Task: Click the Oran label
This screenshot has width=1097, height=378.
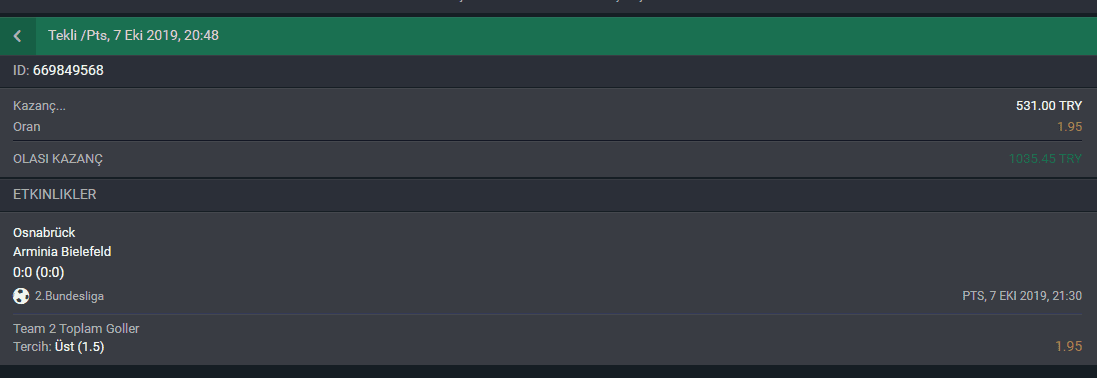Action: click(27, 127)
